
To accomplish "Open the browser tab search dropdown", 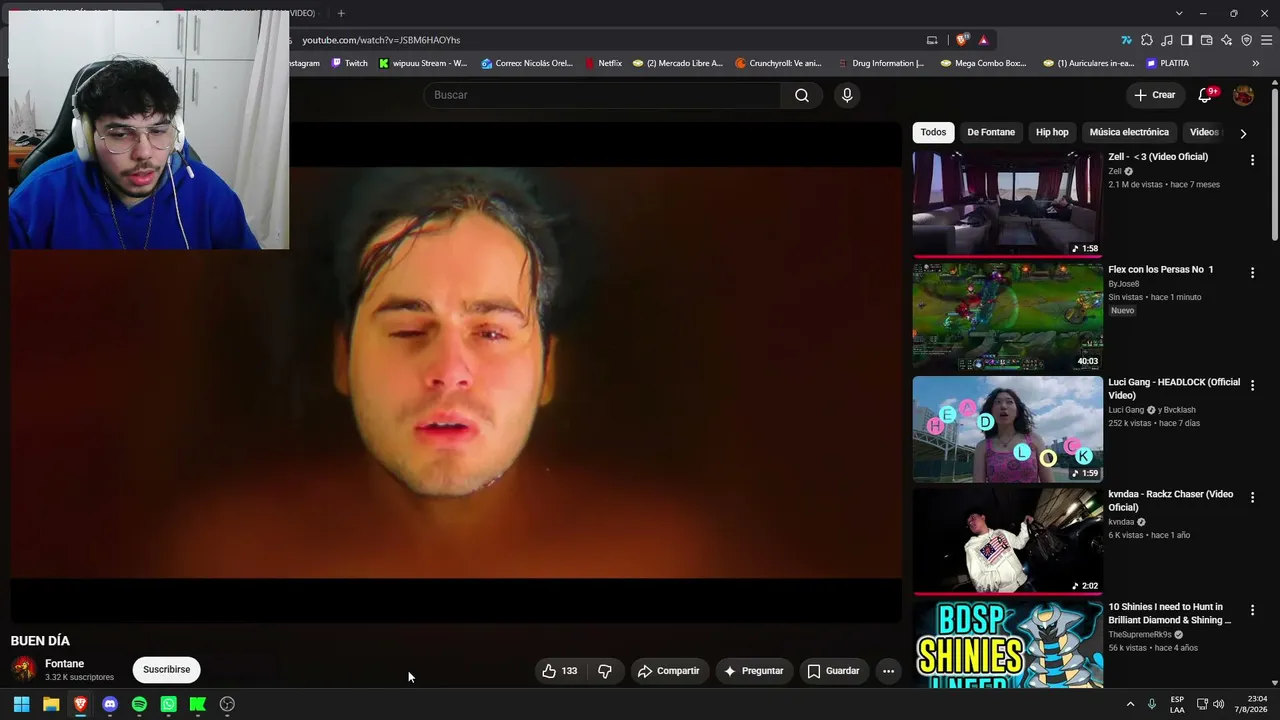I will tap(1179, 13).
